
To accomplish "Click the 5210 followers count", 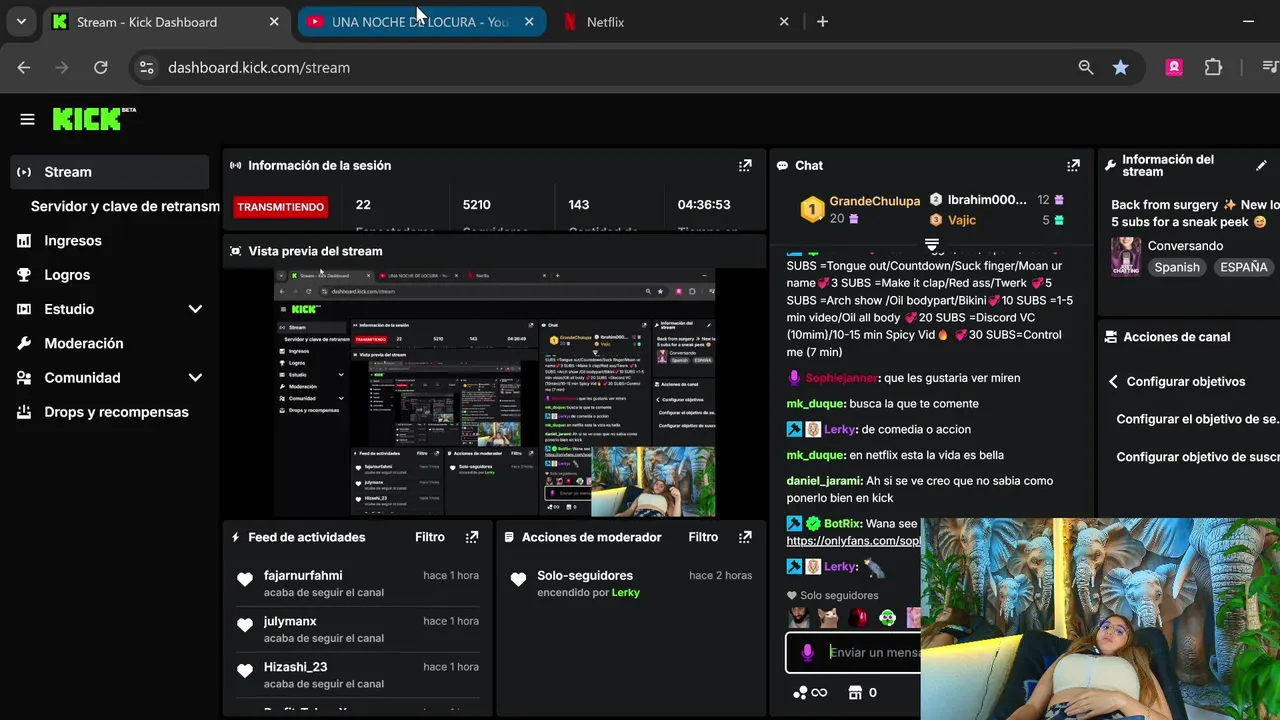I will click(x=477, y=205).
